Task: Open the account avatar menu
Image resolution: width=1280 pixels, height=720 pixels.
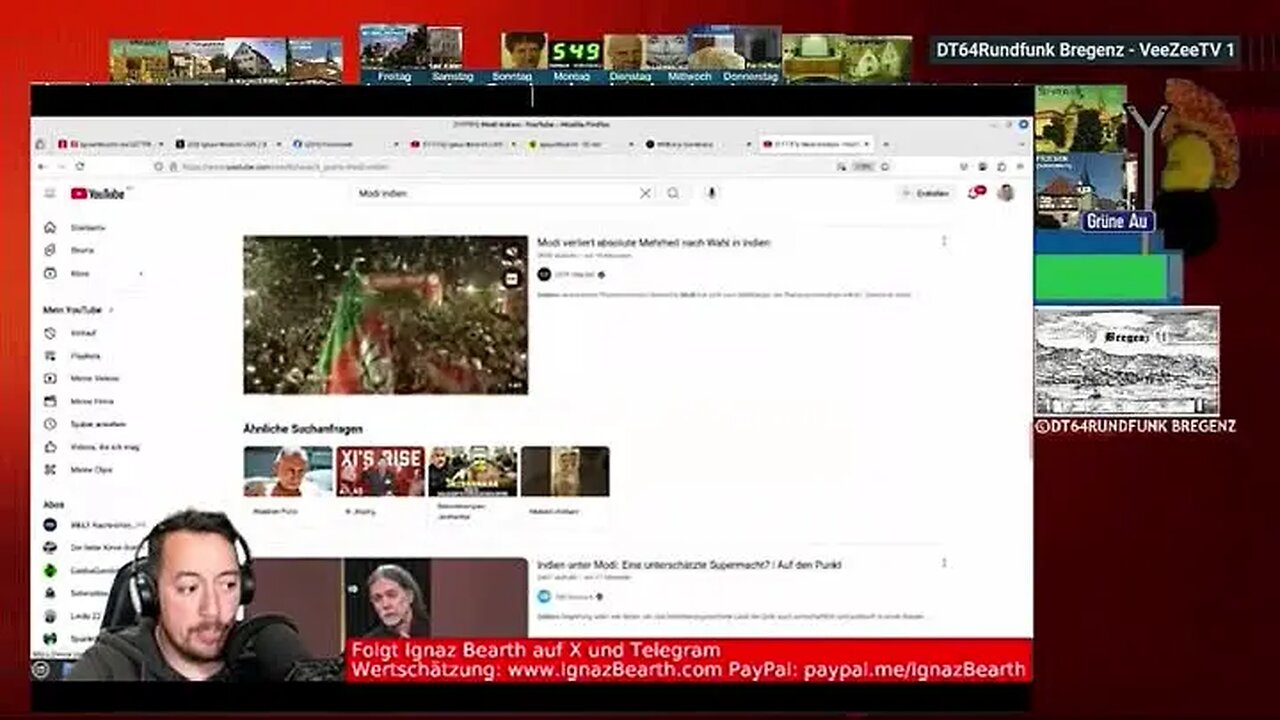Action: [x=1005, y=193]
